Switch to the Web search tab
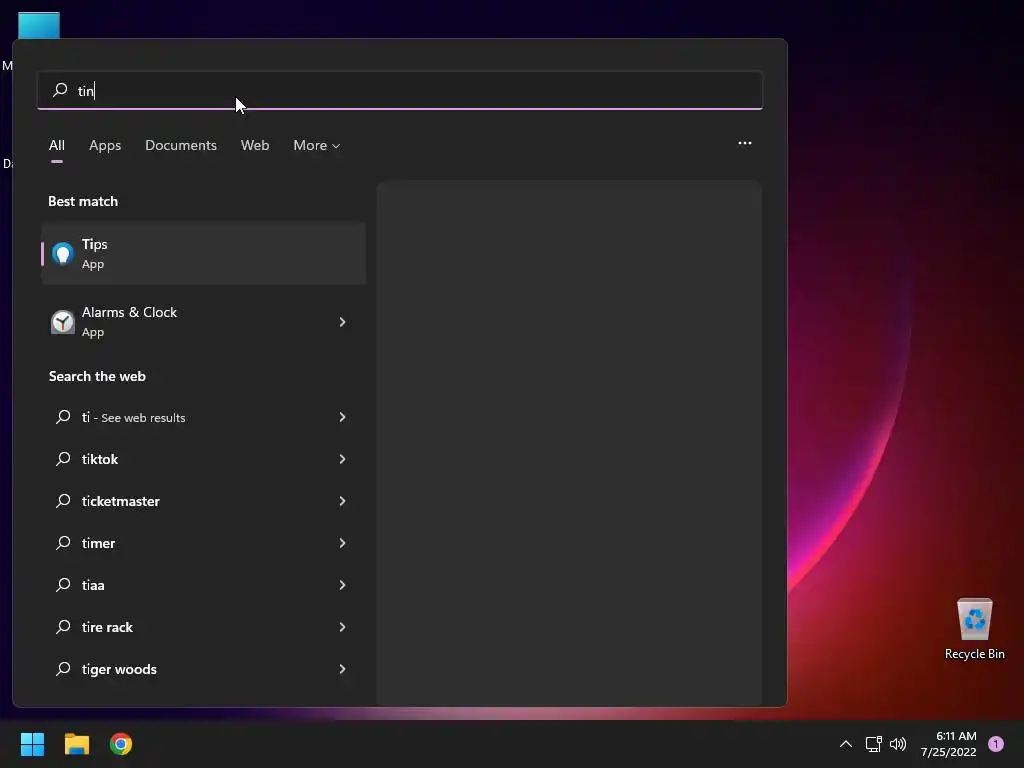The height and width of the screenshot is (768, 1024). [255, 145]
